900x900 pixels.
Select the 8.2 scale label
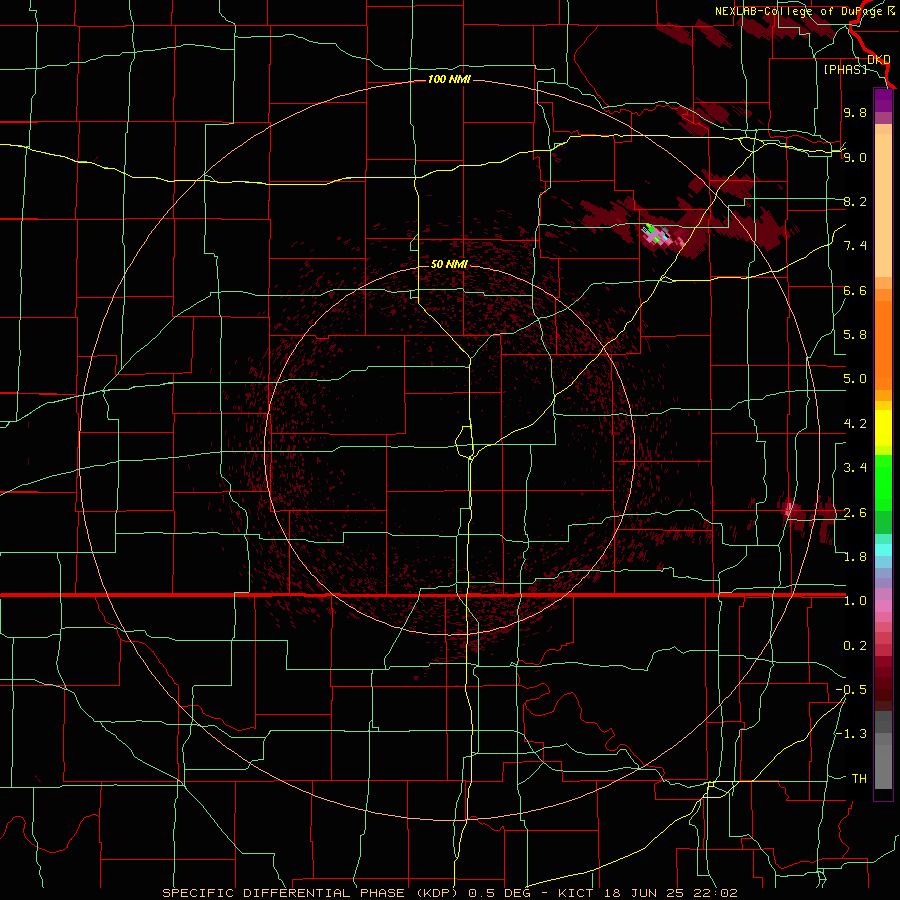pyautogui.click(x=855, y=201)
